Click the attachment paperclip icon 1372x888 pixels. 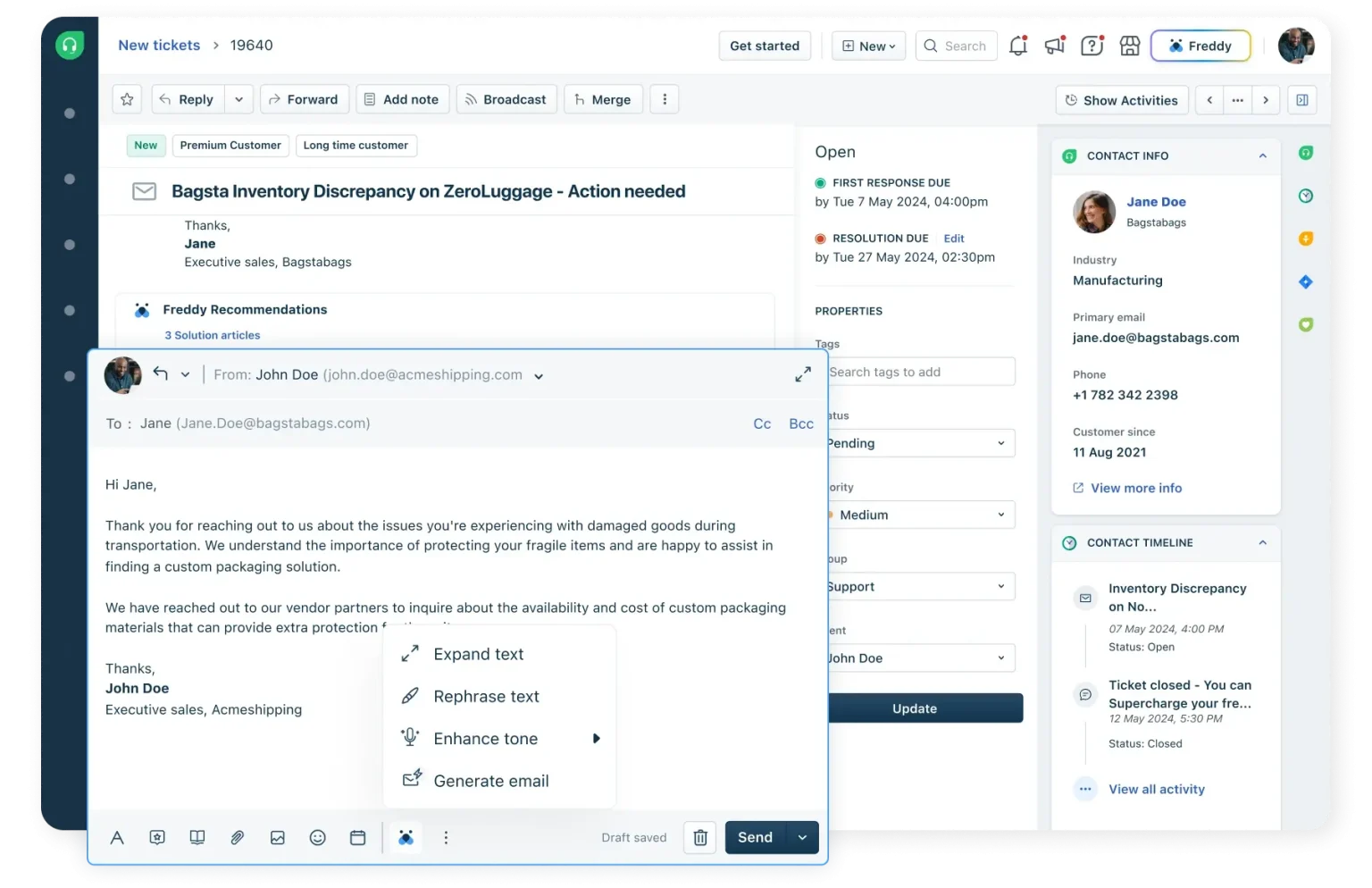(237, 837)
